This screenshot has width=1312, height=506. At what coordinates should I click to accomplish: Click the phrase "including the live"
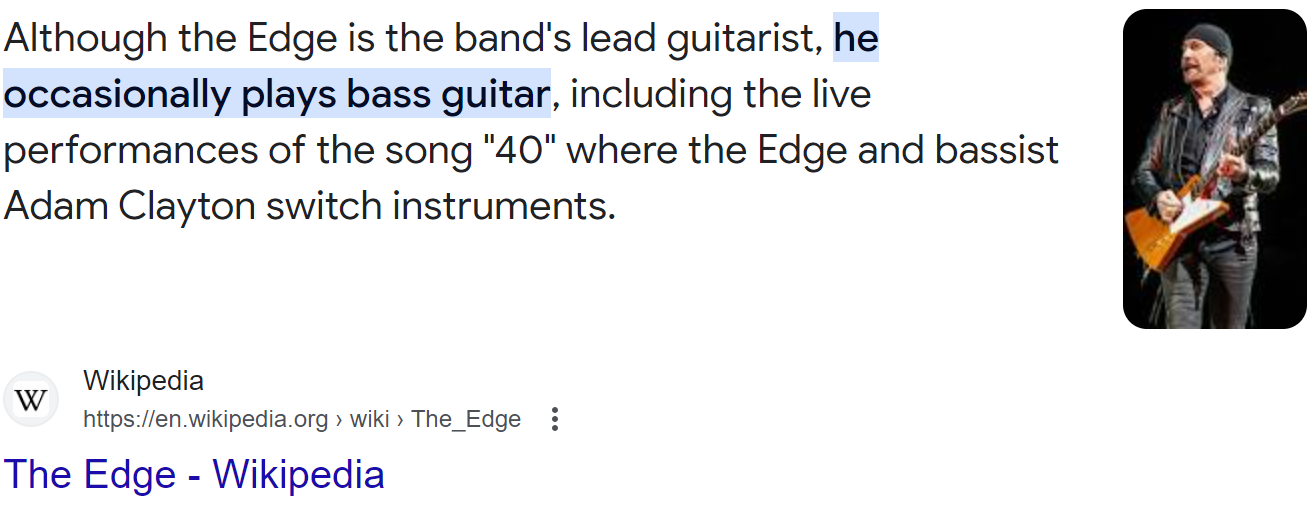pyautogui.click(x=720, y=95)
